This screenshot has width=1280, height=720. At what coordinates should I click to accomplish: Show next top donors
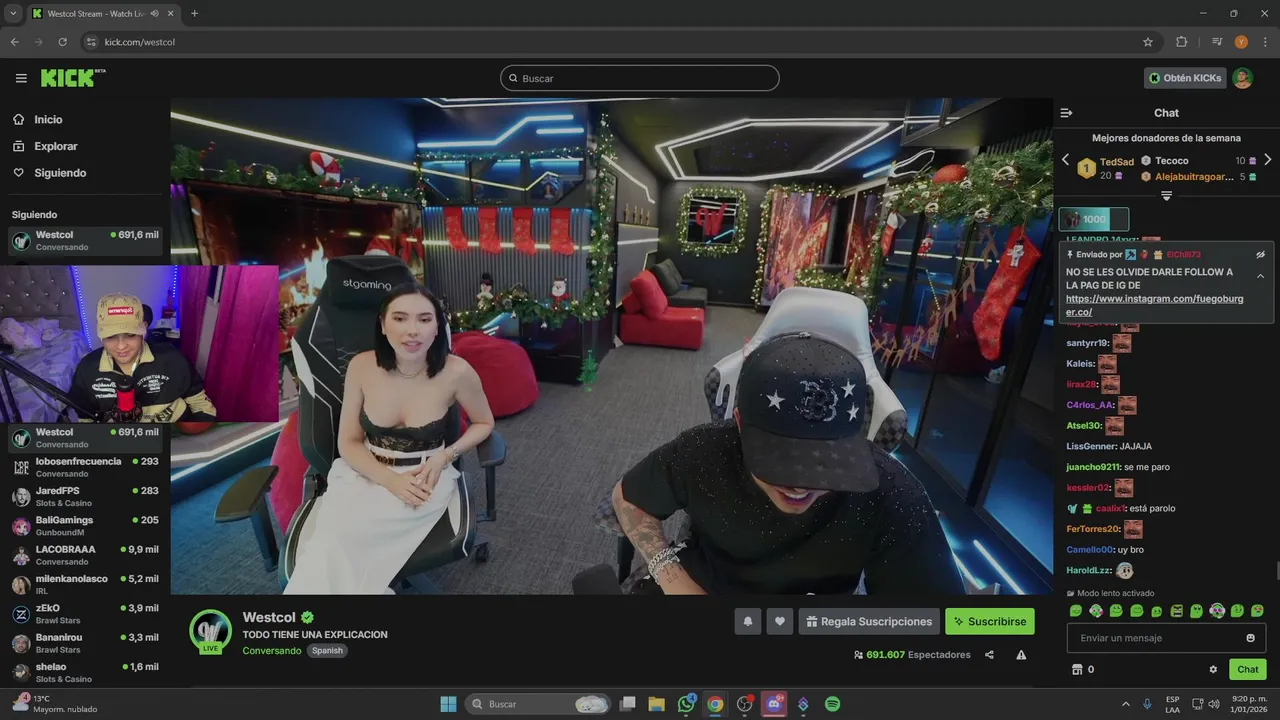[x=1267, y=160]
